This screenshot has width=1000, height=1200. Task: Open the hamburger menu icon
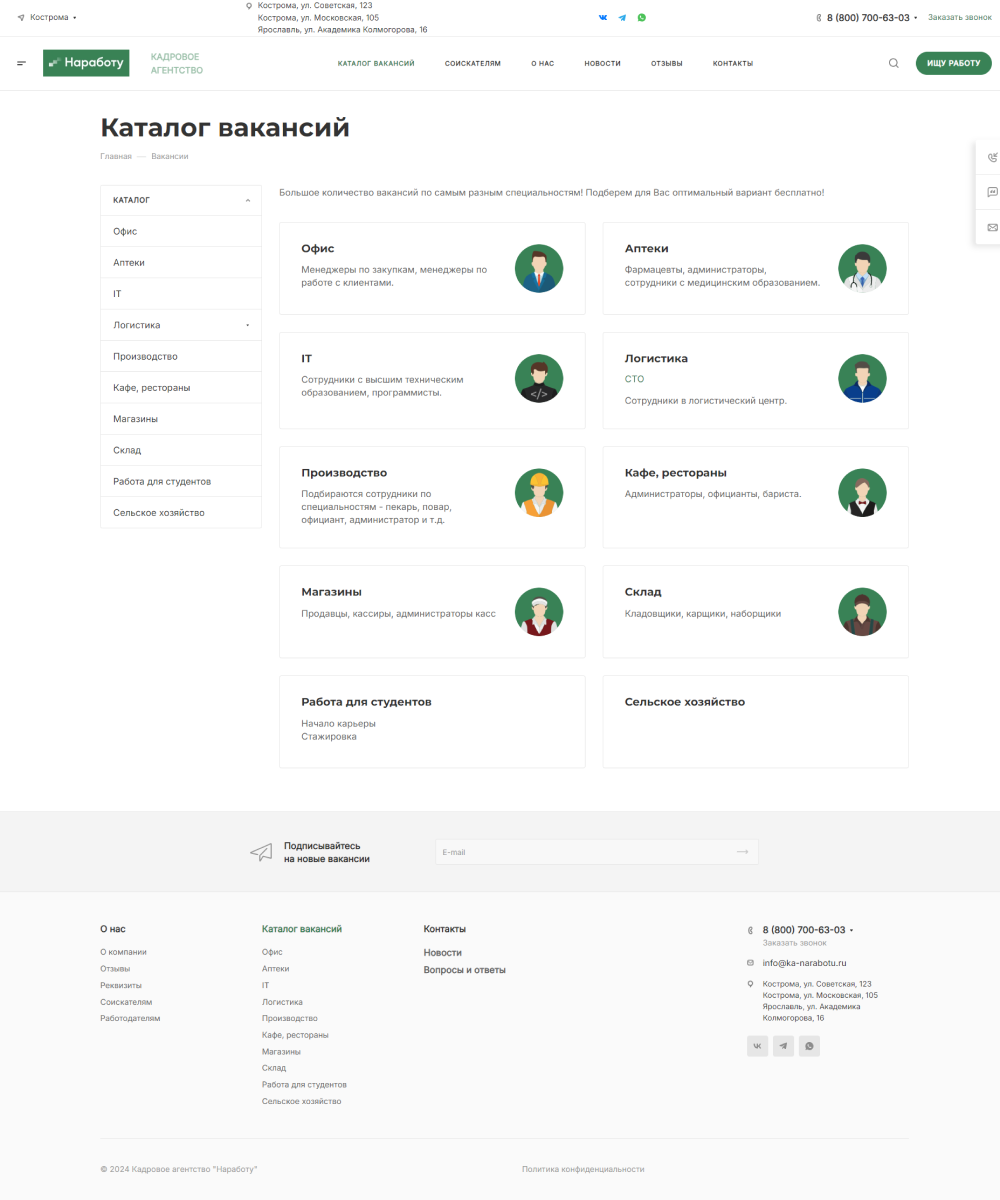[21, 63]
